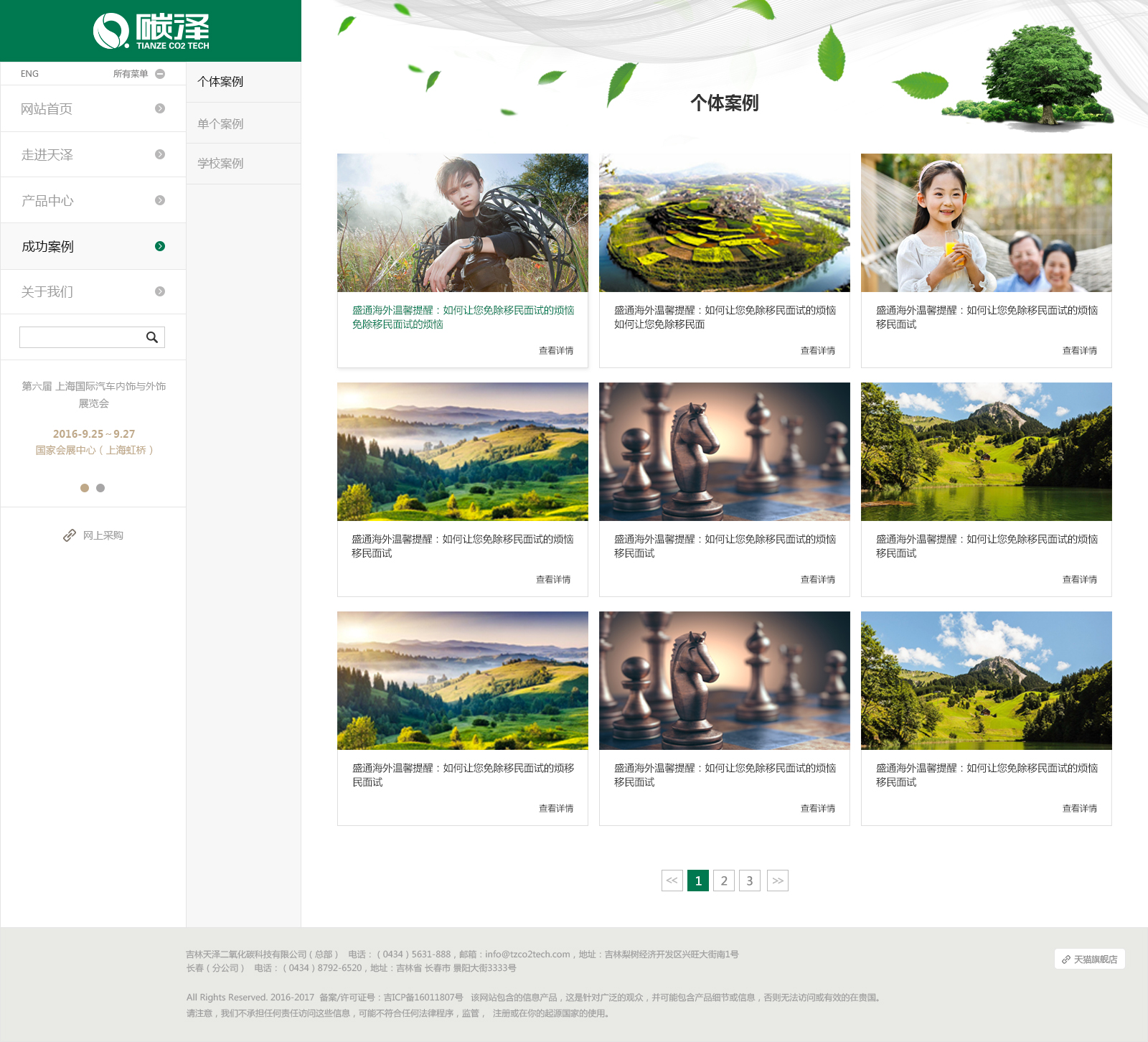Image resolution: width=1148 pixels, height=1042 pixels.
Task: Click into the sidebar search field
Action: click(80, 337)
